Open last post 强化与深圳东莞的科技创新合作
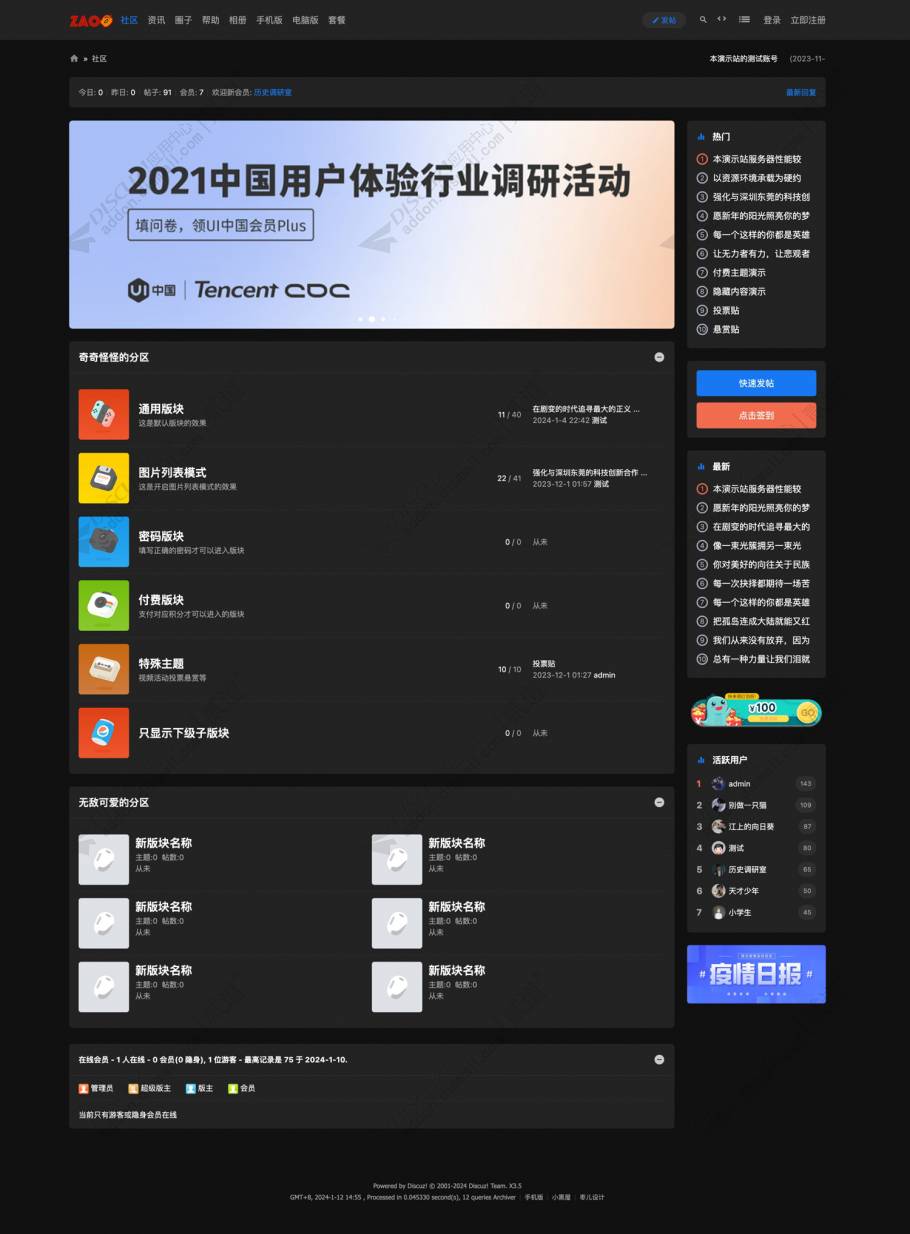This screenshot has width=910, height=1234. pos(589,472)
